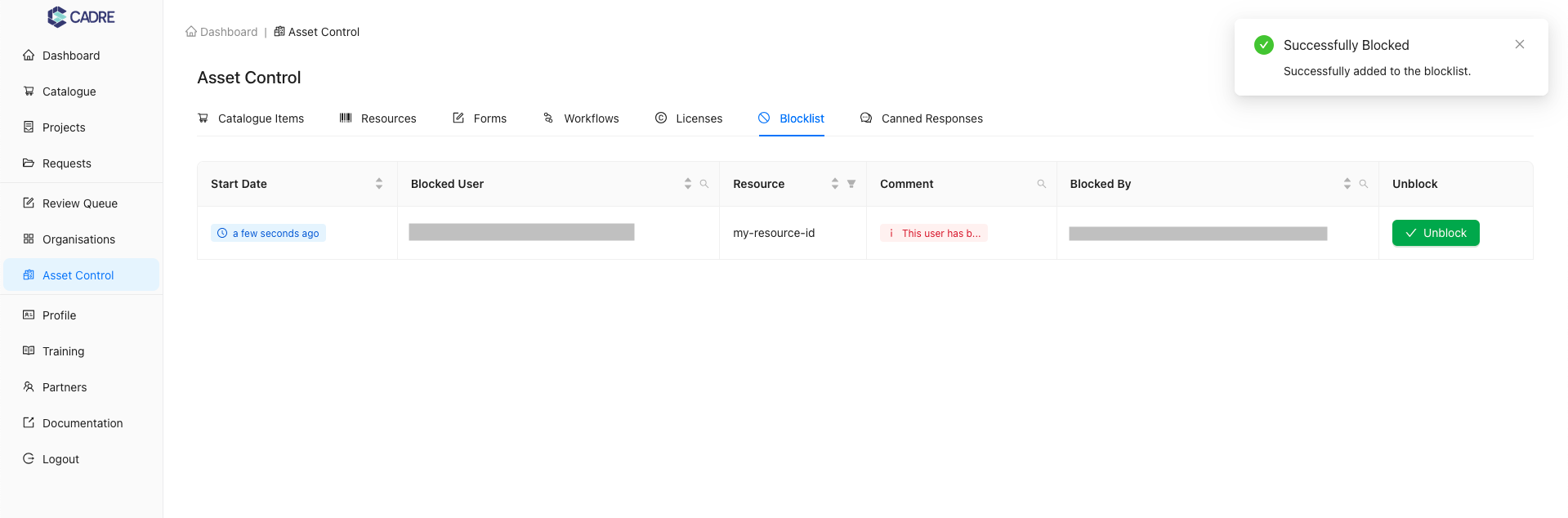1568x518 pixels.
Task: Open Requests in the sidebar
Action: [x=81, y=163]
